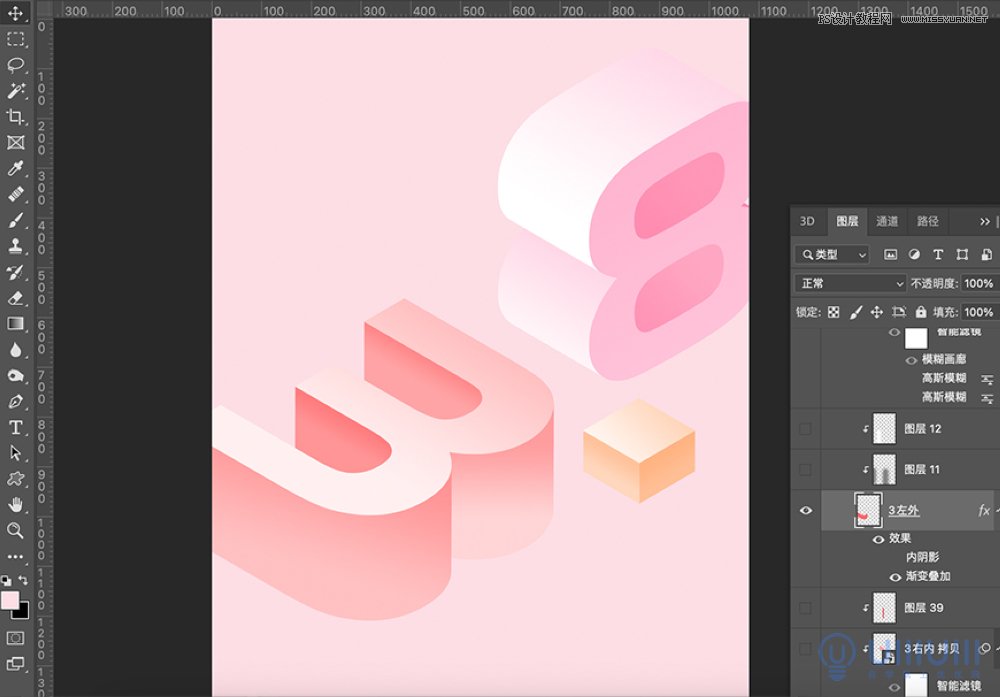Click the pink foreground color swatch

[10, 600]
